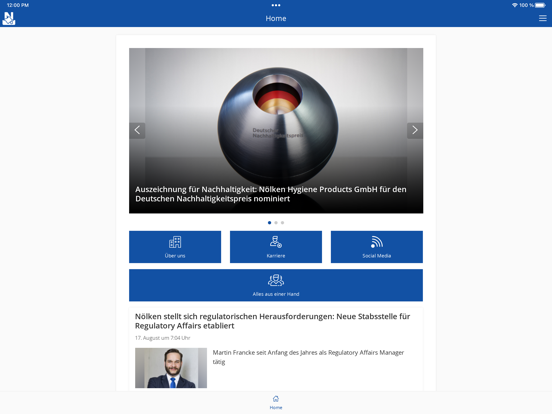Viewport: 552px width, 414px height.
Task: Advance to next carousel slide
Action: point(415,130)
